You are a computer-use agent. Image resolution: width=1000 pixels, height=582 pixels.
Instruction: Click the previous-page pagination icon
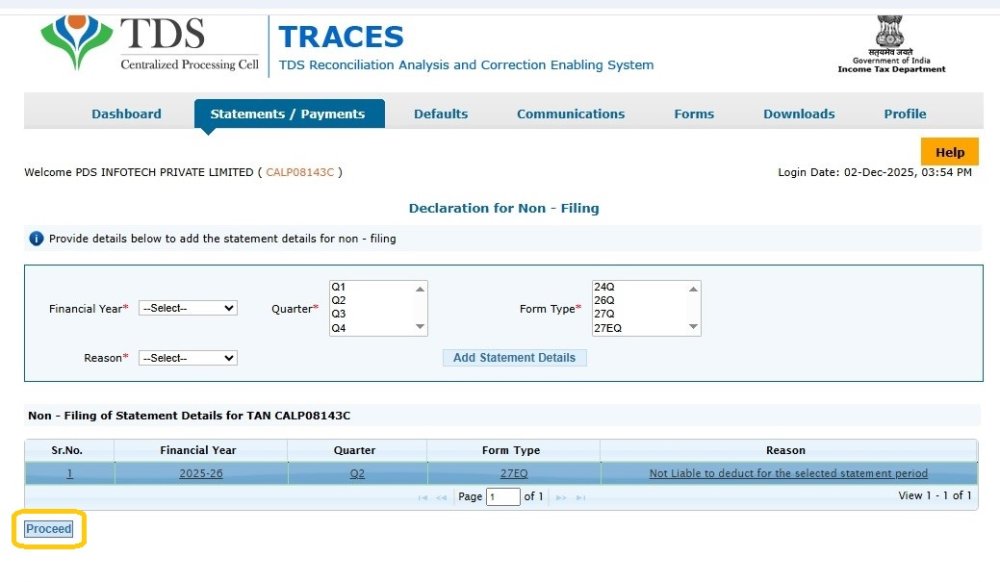click(440, 497)
